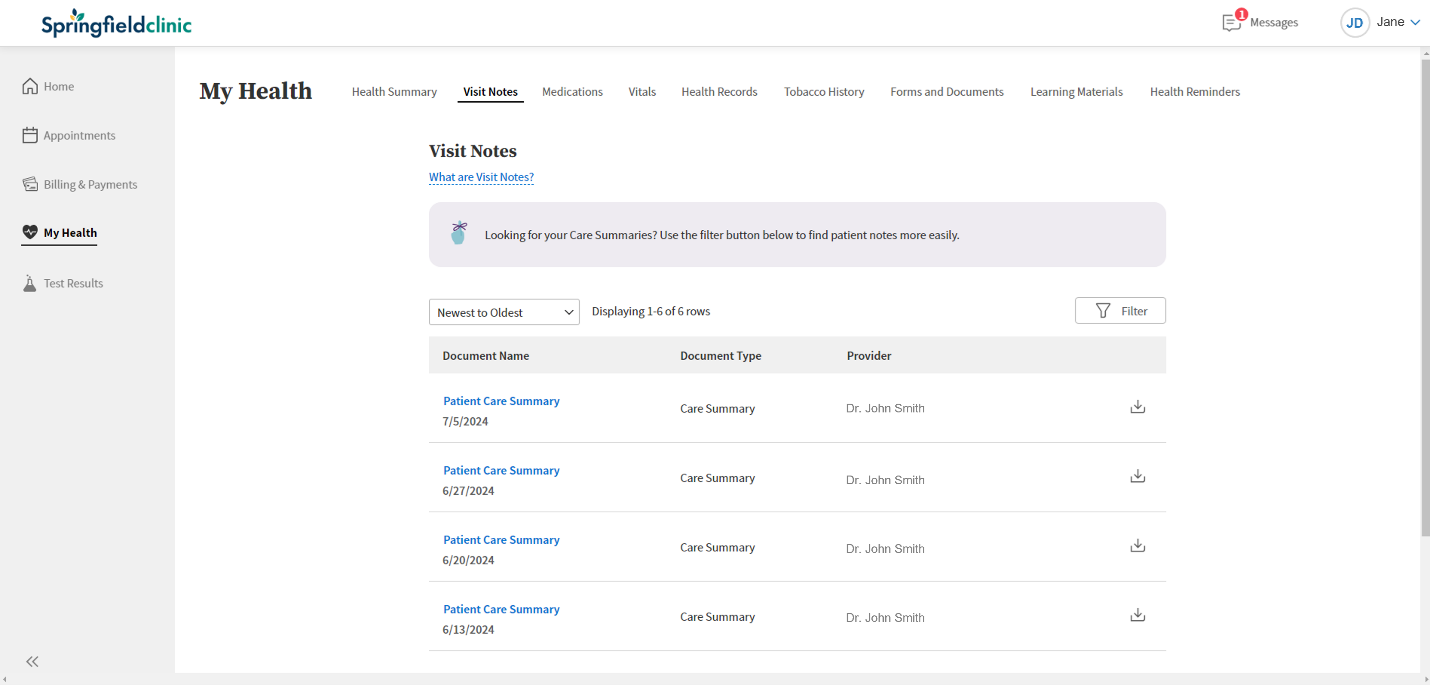
Task: Collapse the sidebar with the double chevron
Action: click(32, 661)
